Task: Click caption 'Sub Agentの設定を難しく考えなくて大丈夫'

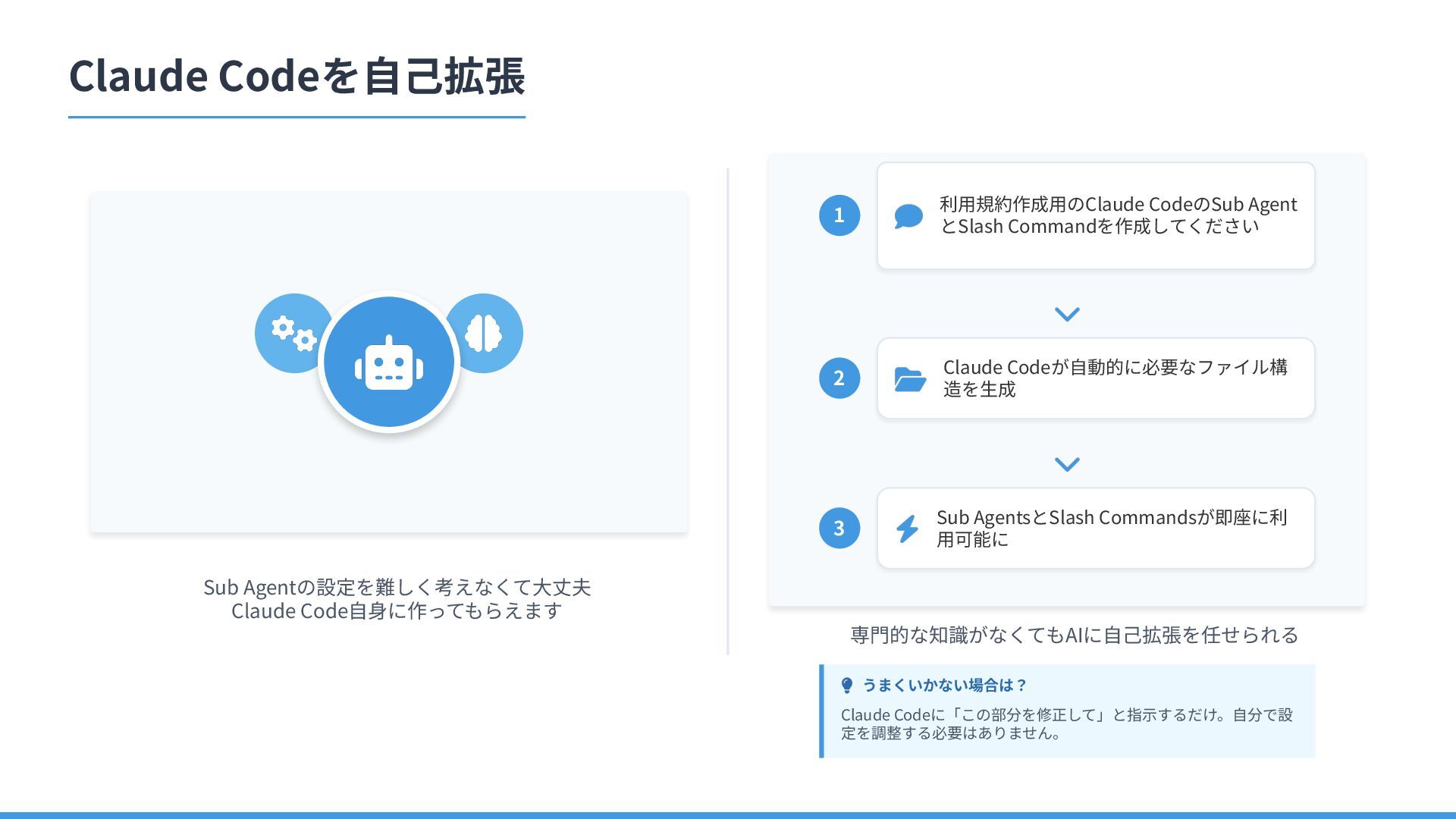Action: 397,587
